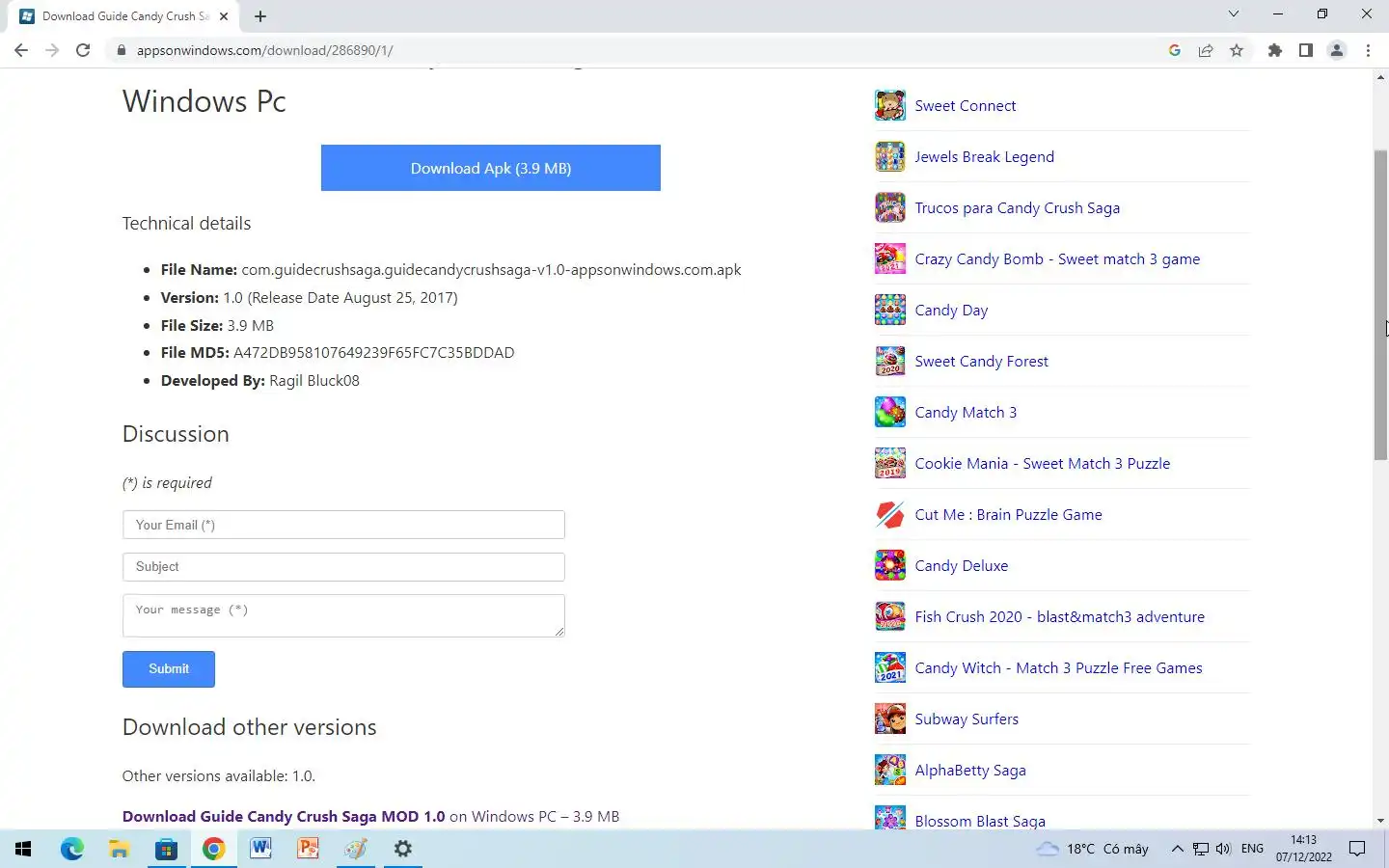This screenshot has width=1389, height=868.
Task: Click the Sweet Candy Forest app icon
Action: tap(889, 361)
